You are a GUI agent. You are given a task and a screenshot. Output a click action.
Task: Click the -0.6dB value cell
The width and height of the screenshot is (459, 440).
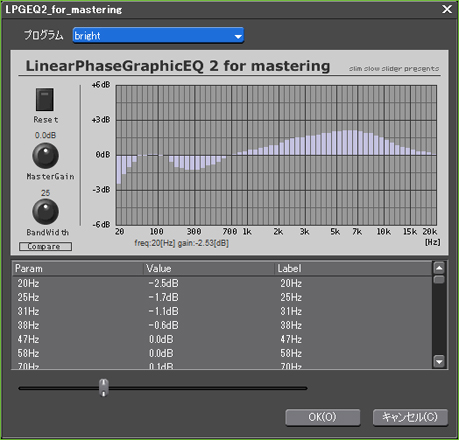point(163,325)
